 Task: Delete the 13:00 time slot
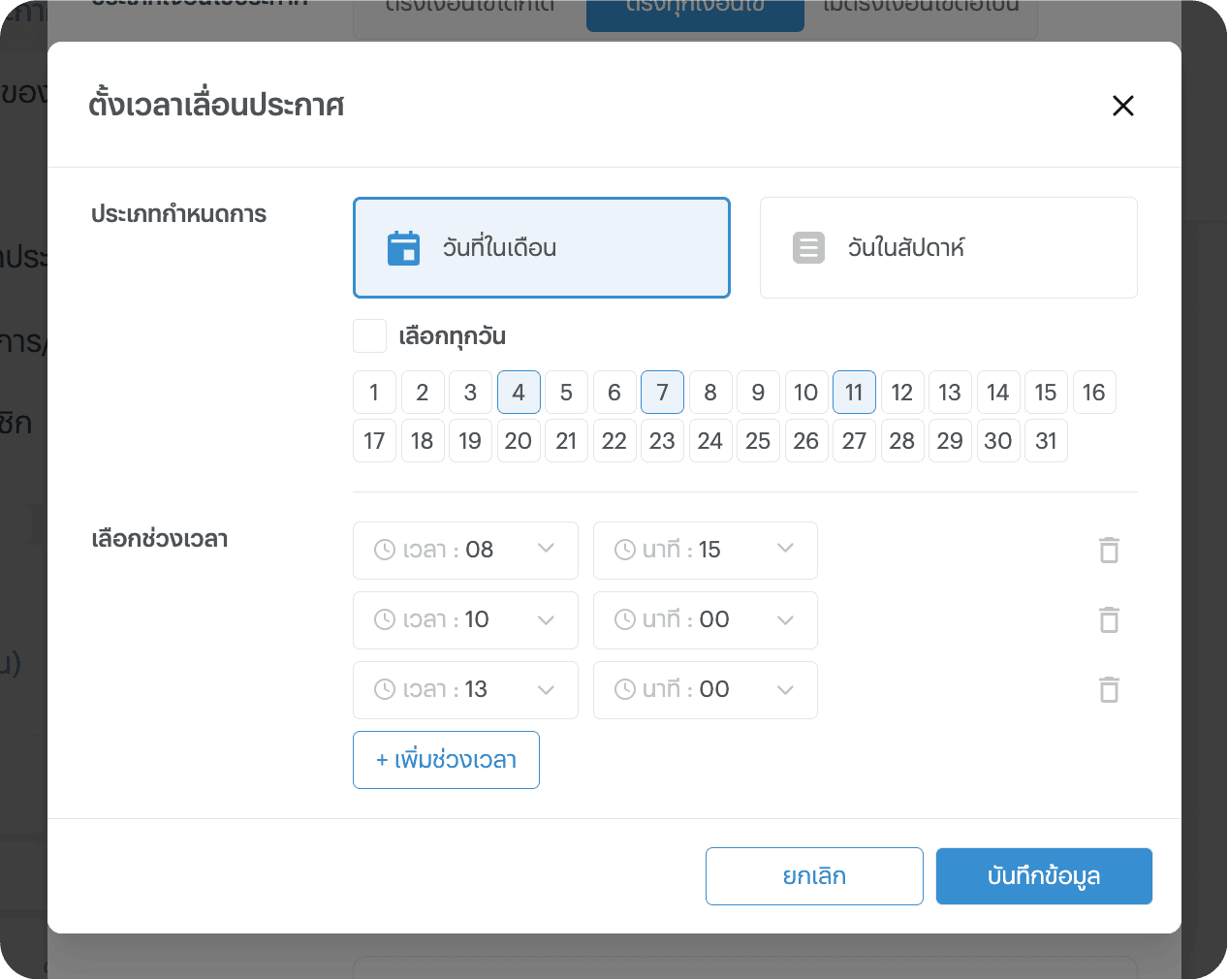tap(1110, 689)
